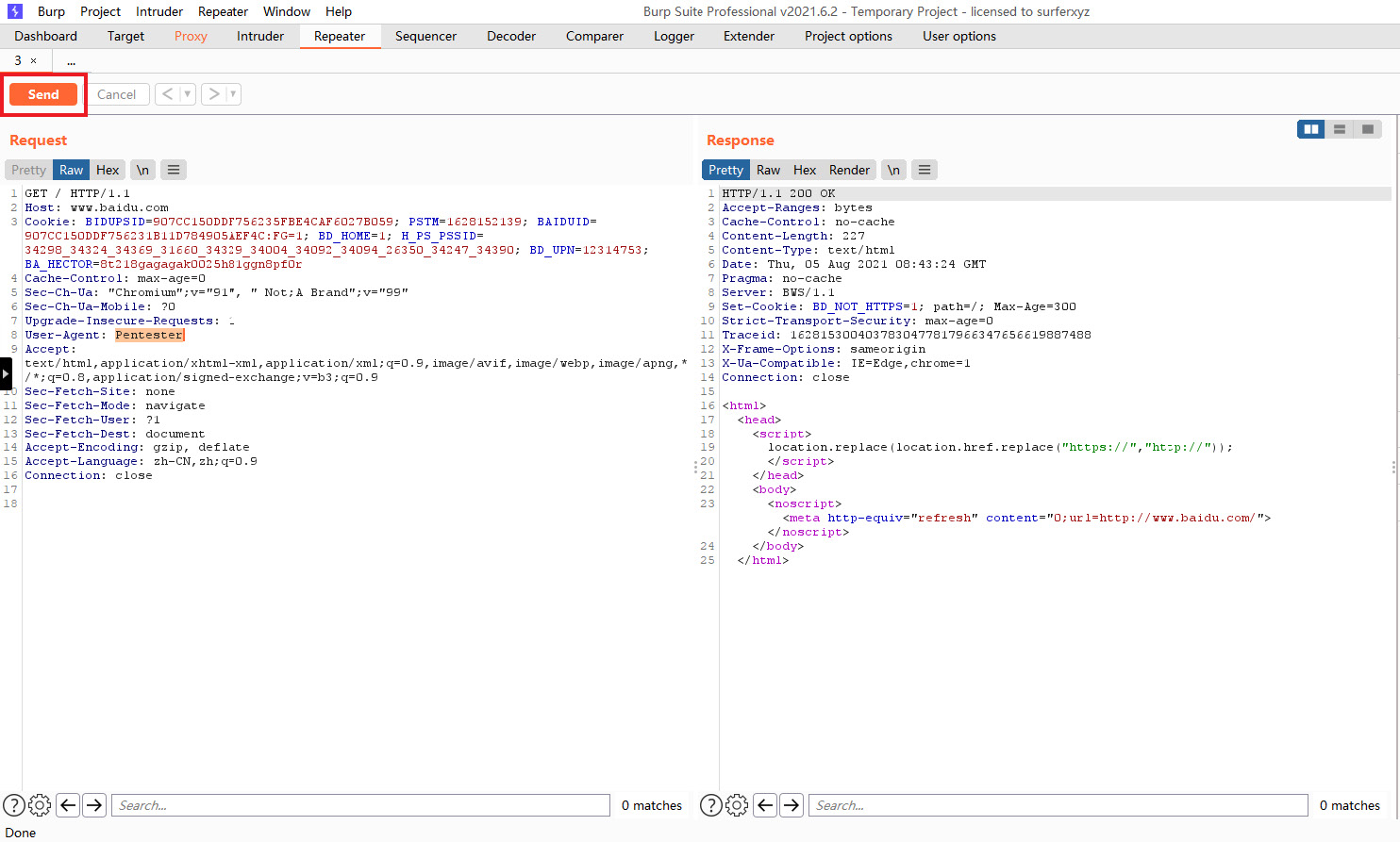
Task: Open new Repeater tab with the ellipsis tab
Action: 71,60
